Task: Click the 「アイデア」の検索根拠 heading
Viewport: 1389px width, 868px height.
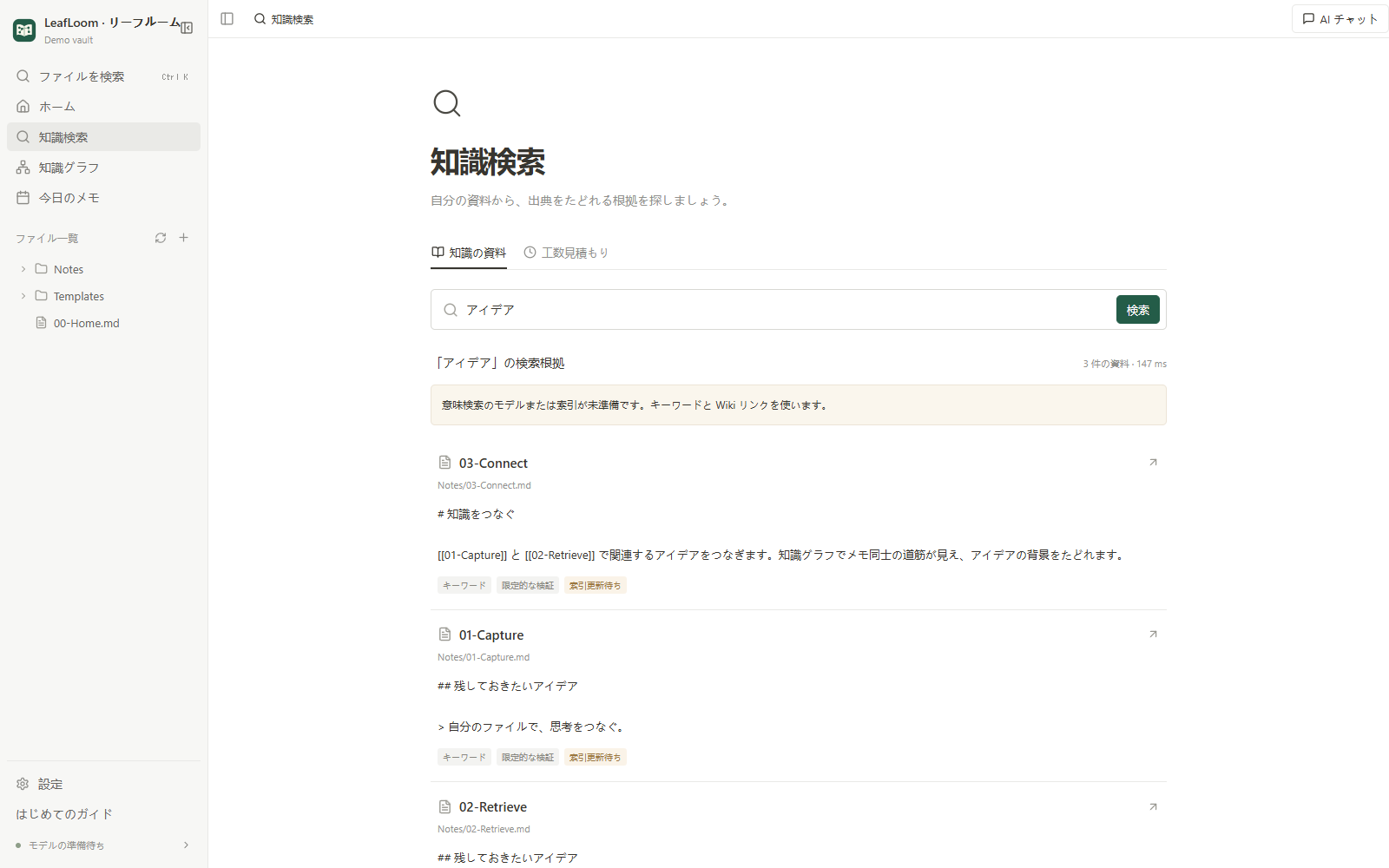Action: pyautogui.click(x=499, y=363)
